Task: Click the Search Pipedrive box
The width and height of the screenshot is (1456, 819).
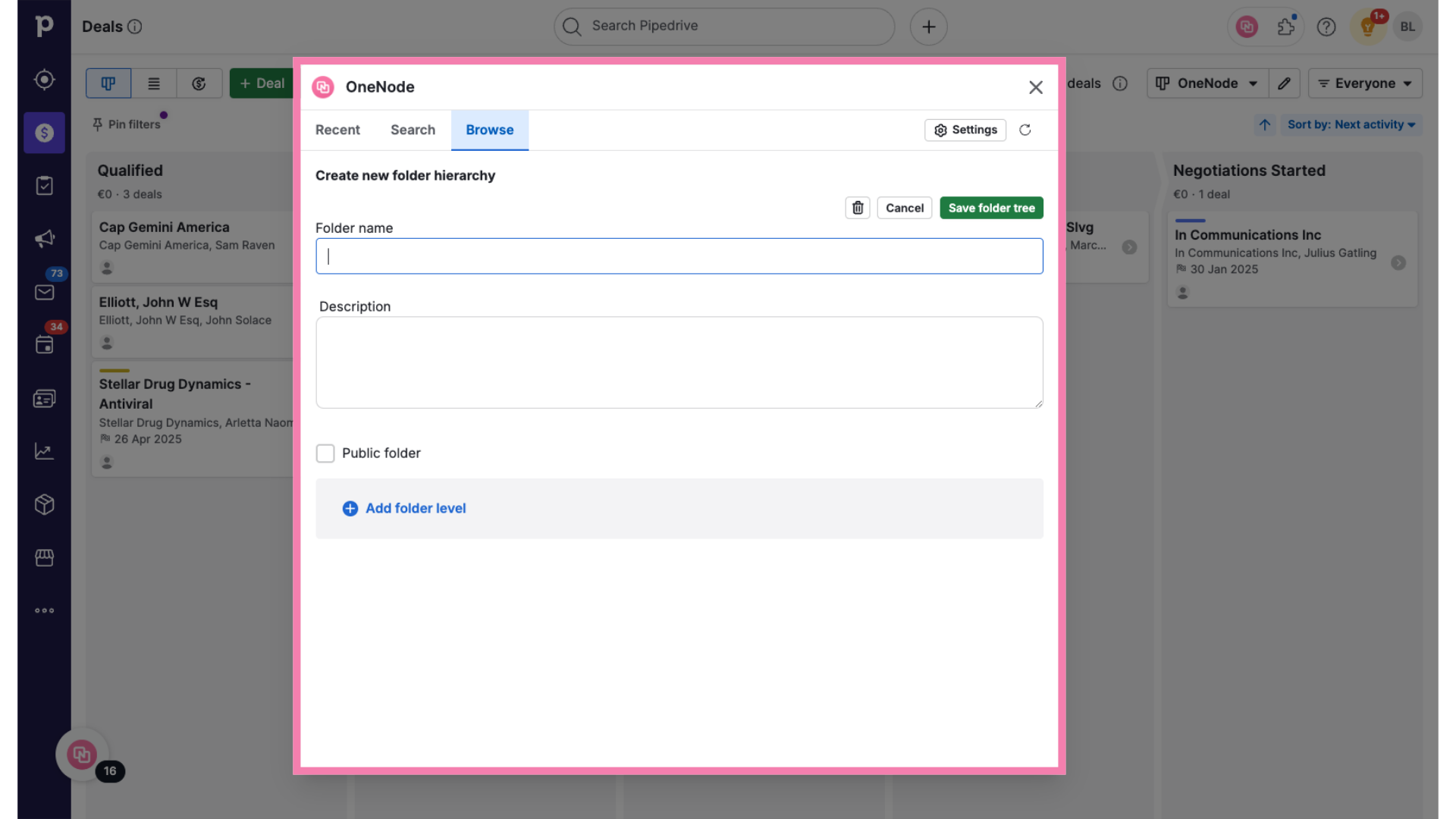Action: (724, 27)
